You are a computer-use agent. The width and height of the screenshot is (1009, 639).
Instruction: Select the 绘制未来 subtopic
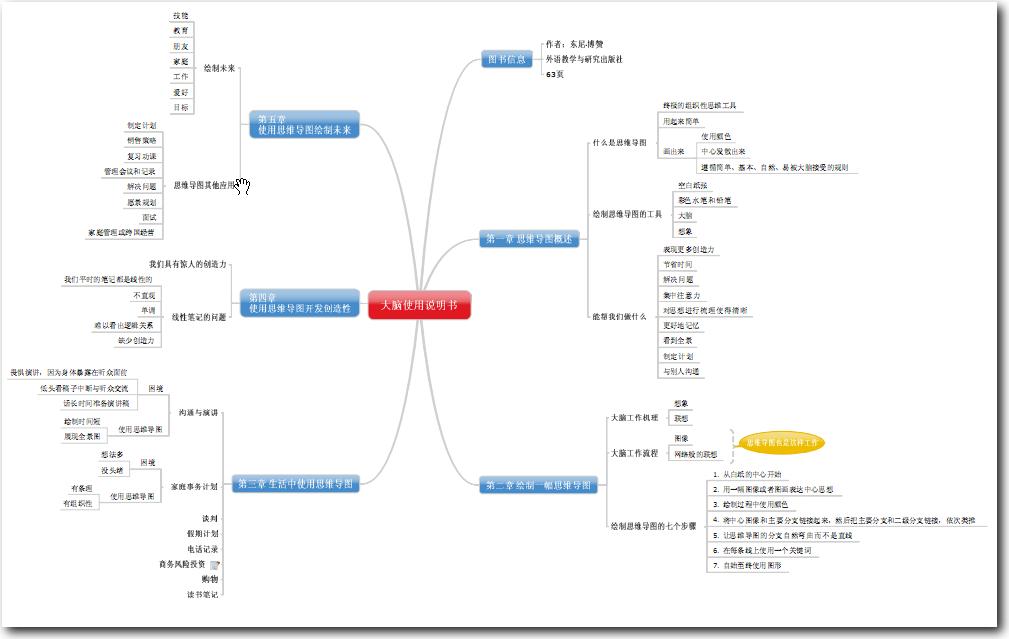click(217, 69)
